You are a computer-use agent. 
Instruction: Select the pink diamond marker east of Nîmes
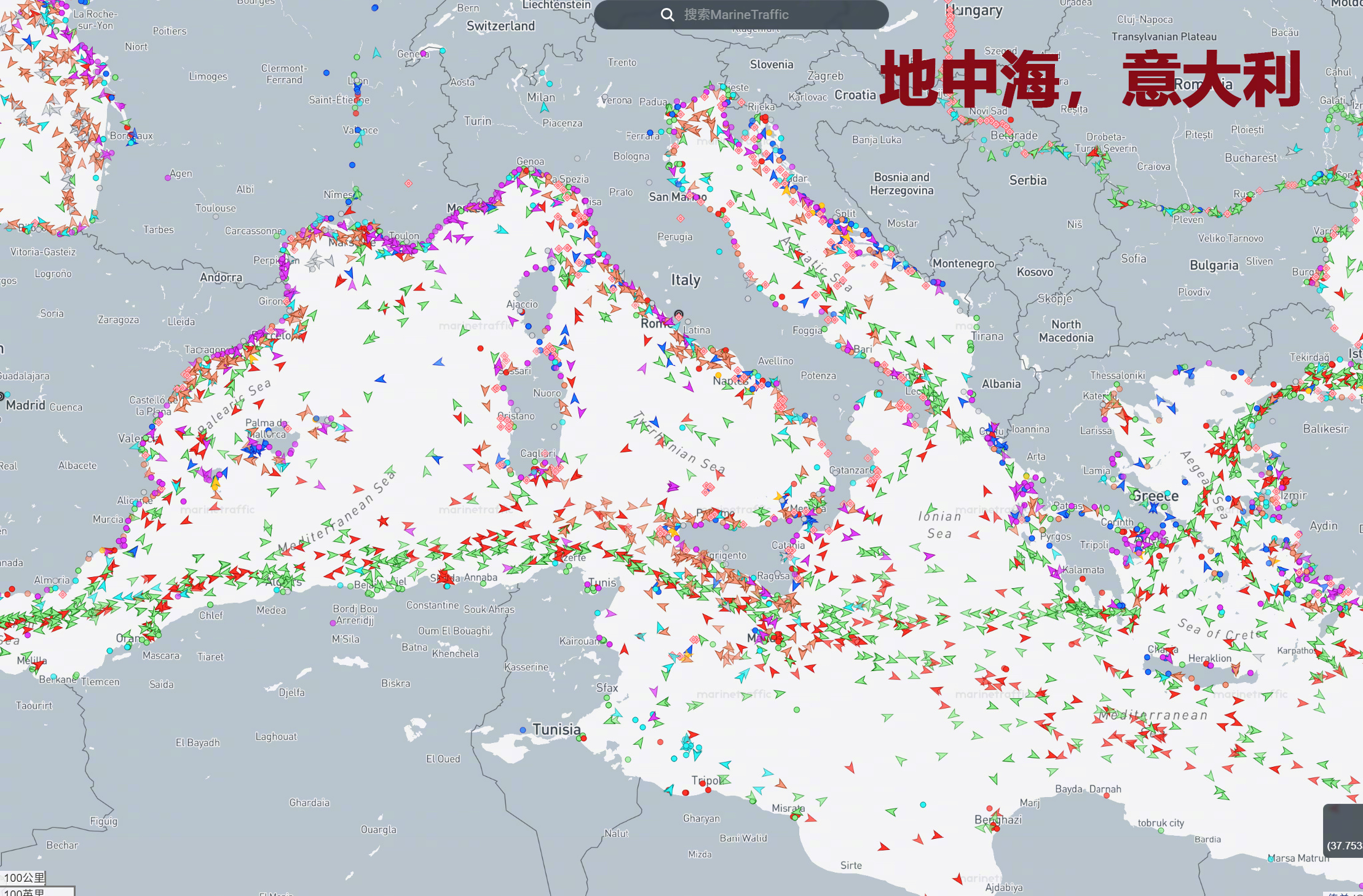point(408,183)
